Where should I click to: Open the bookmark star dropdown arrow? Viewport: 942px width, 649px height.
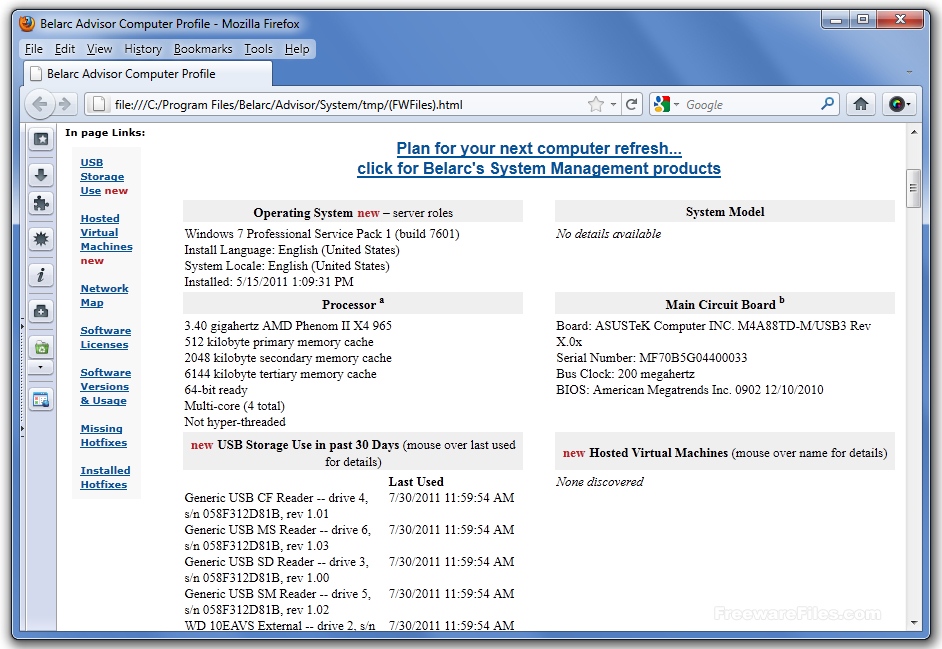pos(613,105)
